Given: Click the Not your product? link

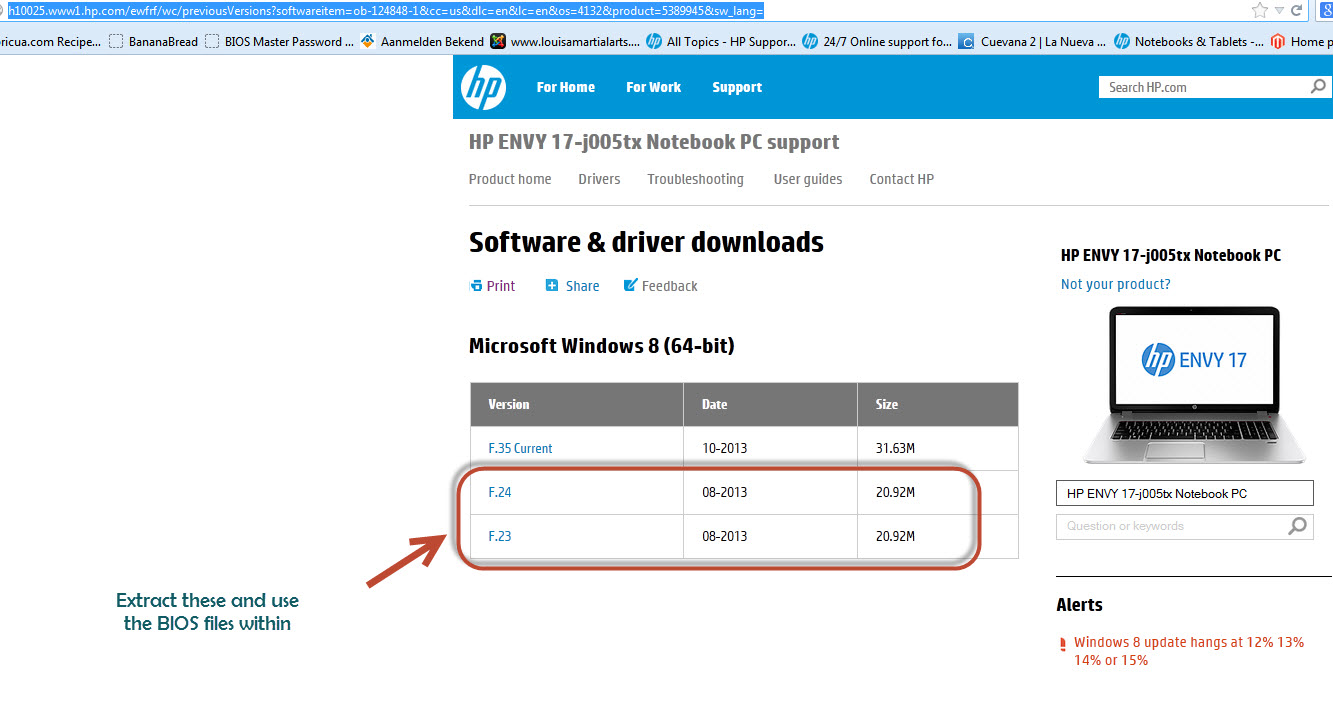Looking at the screenshot, I should (x=1115, y=284).
